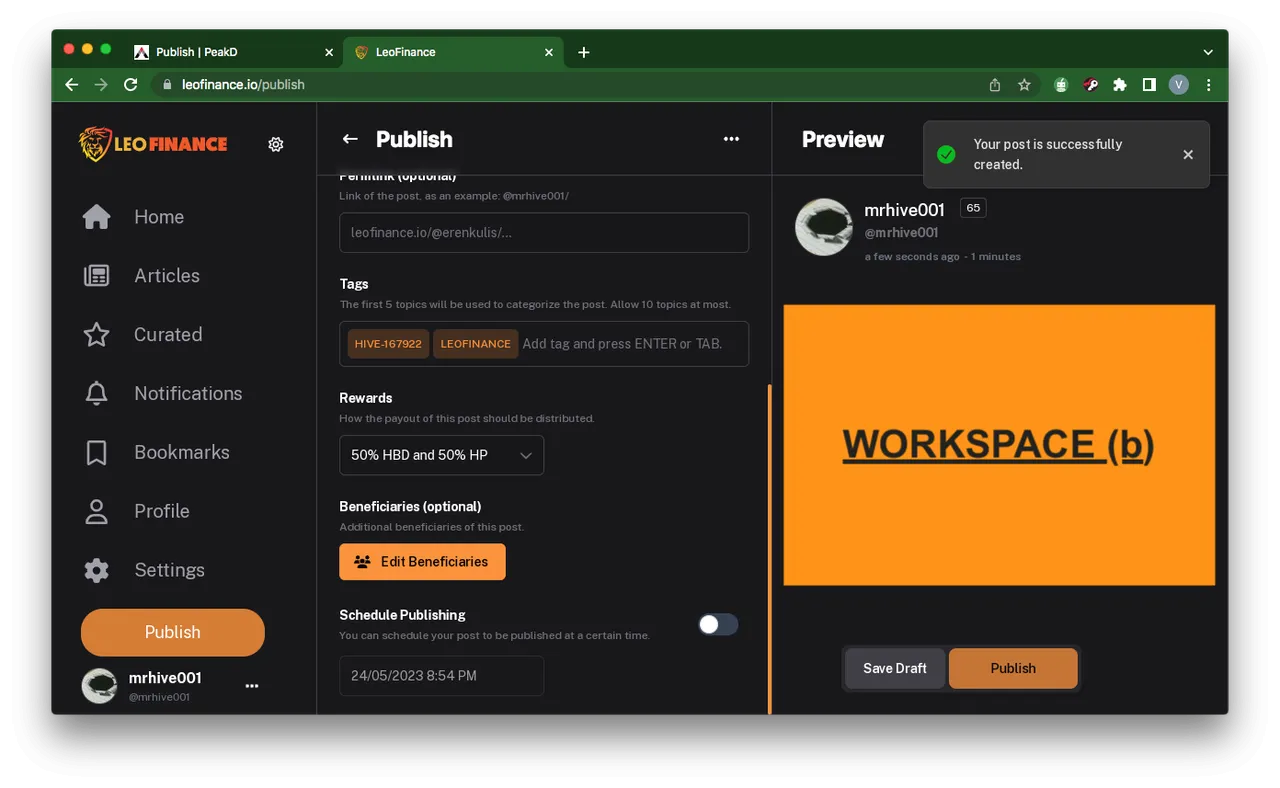Open the mrhive001 account options dots
The height and width of the screenshot is (788, 1280).
click(252, 686)
